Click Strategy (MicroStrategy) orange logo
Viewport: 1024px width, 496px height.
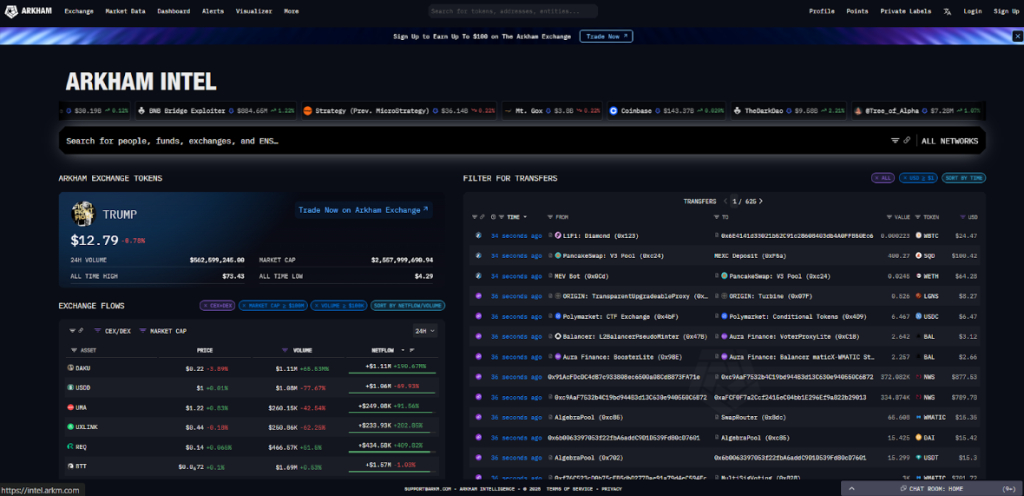[x=307, y=111]
